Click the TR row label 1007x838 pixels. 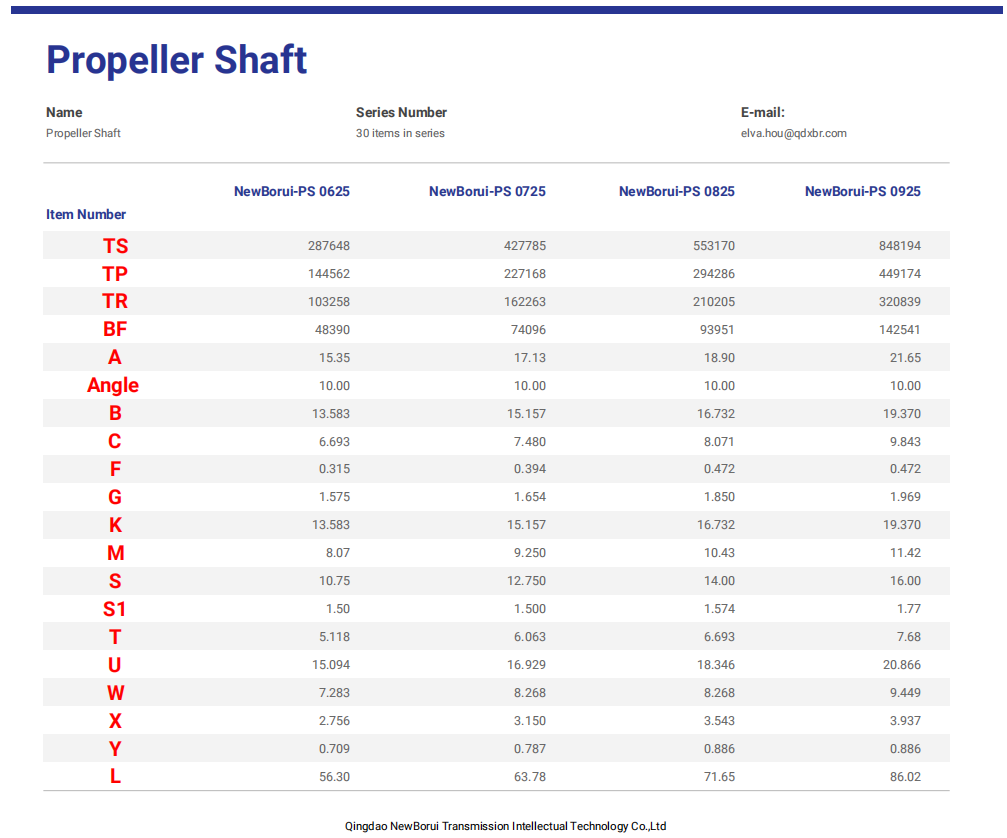115,301
